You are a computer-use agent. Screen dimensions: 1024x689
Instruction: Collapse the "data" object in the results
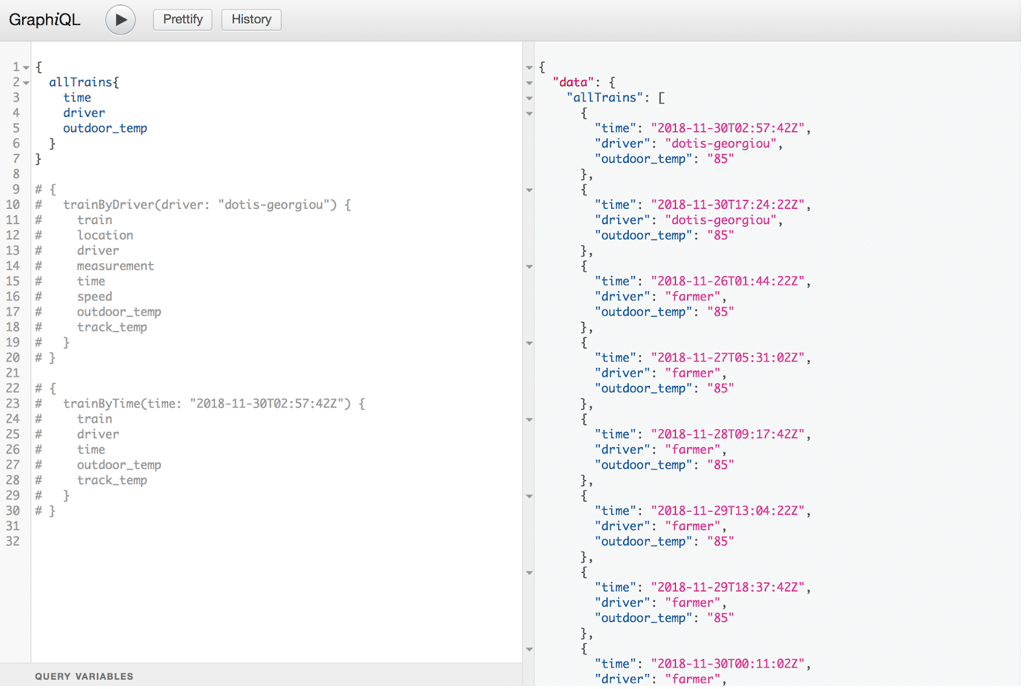click(x=530, y=83)
